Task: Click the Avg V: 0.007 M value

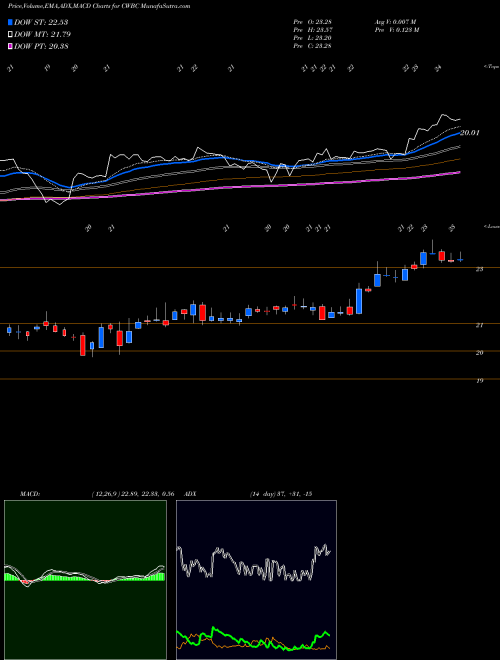Action: click(395, 22)
